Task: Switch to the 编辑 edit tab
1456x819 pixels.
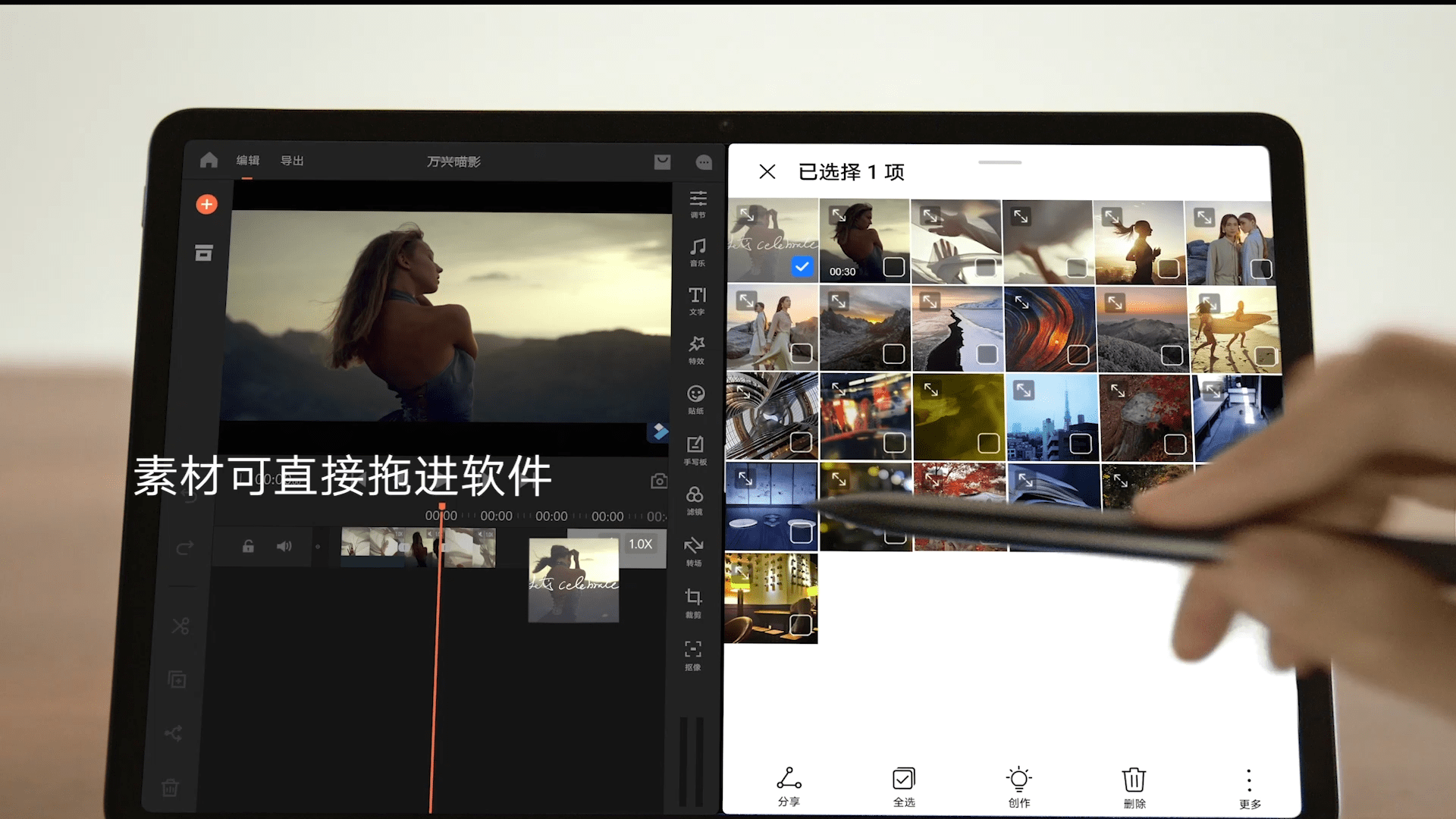Action: click(x=248, y=160)
